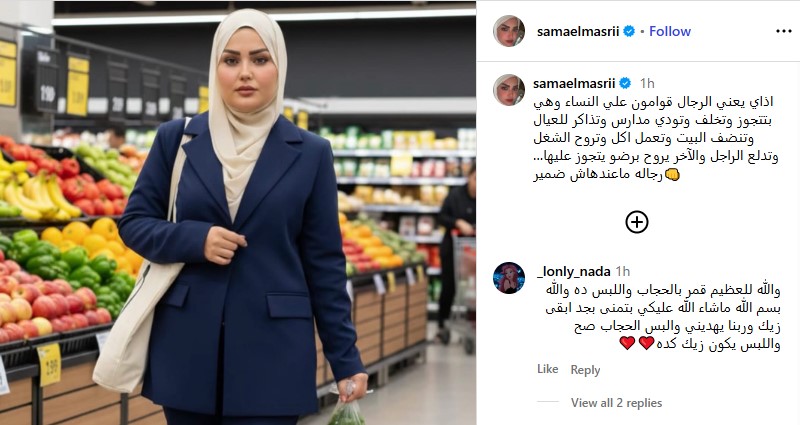Image resolution: width=800 pixels, height=425 pixels.
Task: Click the comment's 1h timestamp
Action: pyautogui.click(x=622, y=271)
